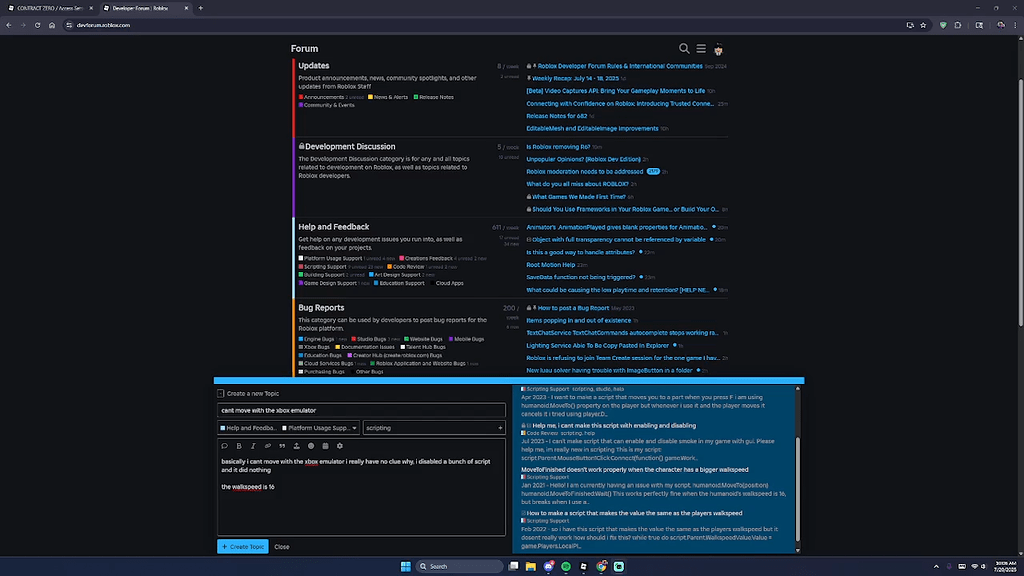Close the Developer Forum browser tab
This screenshot has height=576, width=1024.
pos(186,8)
